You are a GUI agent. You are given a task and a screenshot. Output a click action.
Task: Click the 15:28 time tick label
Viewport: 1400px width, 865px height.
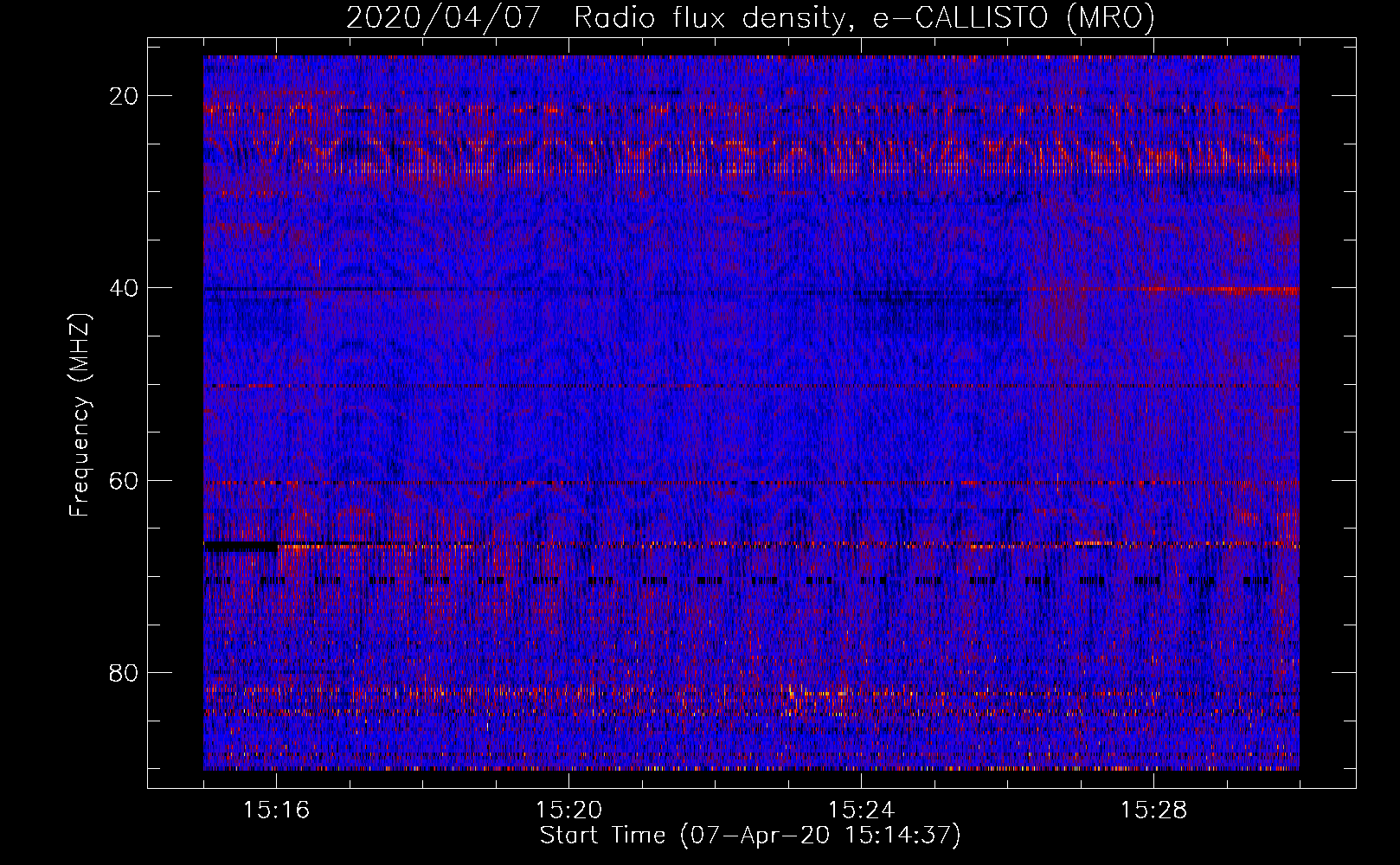click(1153, 811)
